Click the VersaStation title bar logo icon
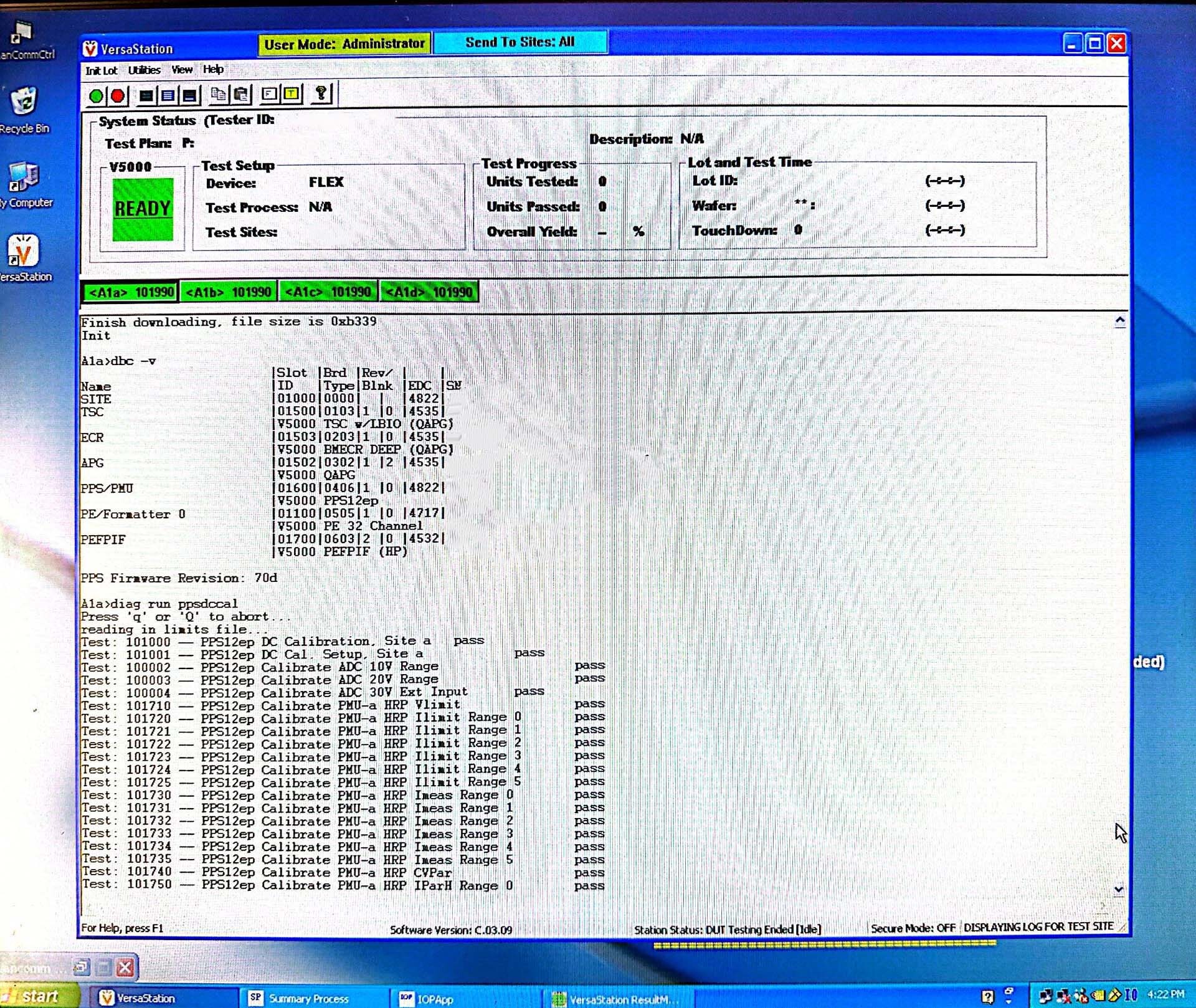Viewport: 1196px width, 1008px height. (x=90, y=49)
